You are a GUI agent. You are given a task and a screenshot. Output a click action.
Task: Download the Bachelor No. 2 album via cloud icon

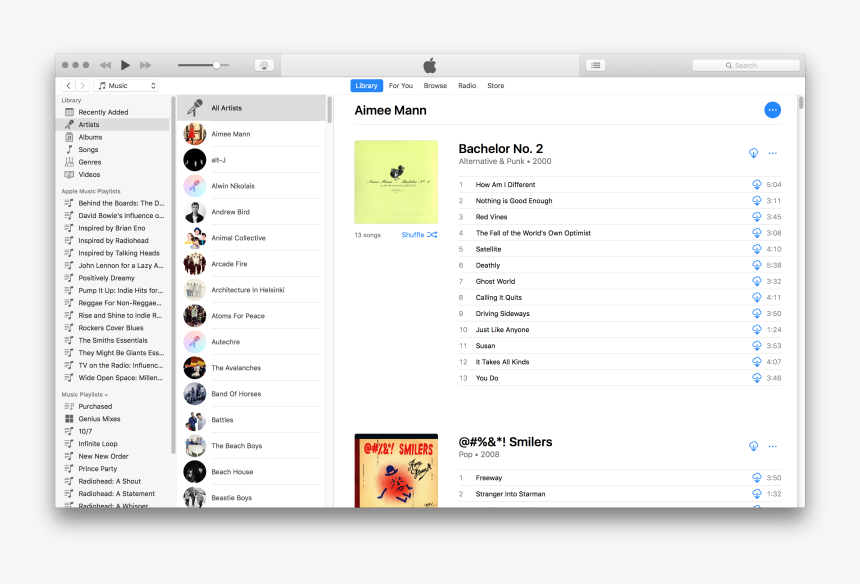[x=753, y=151]
